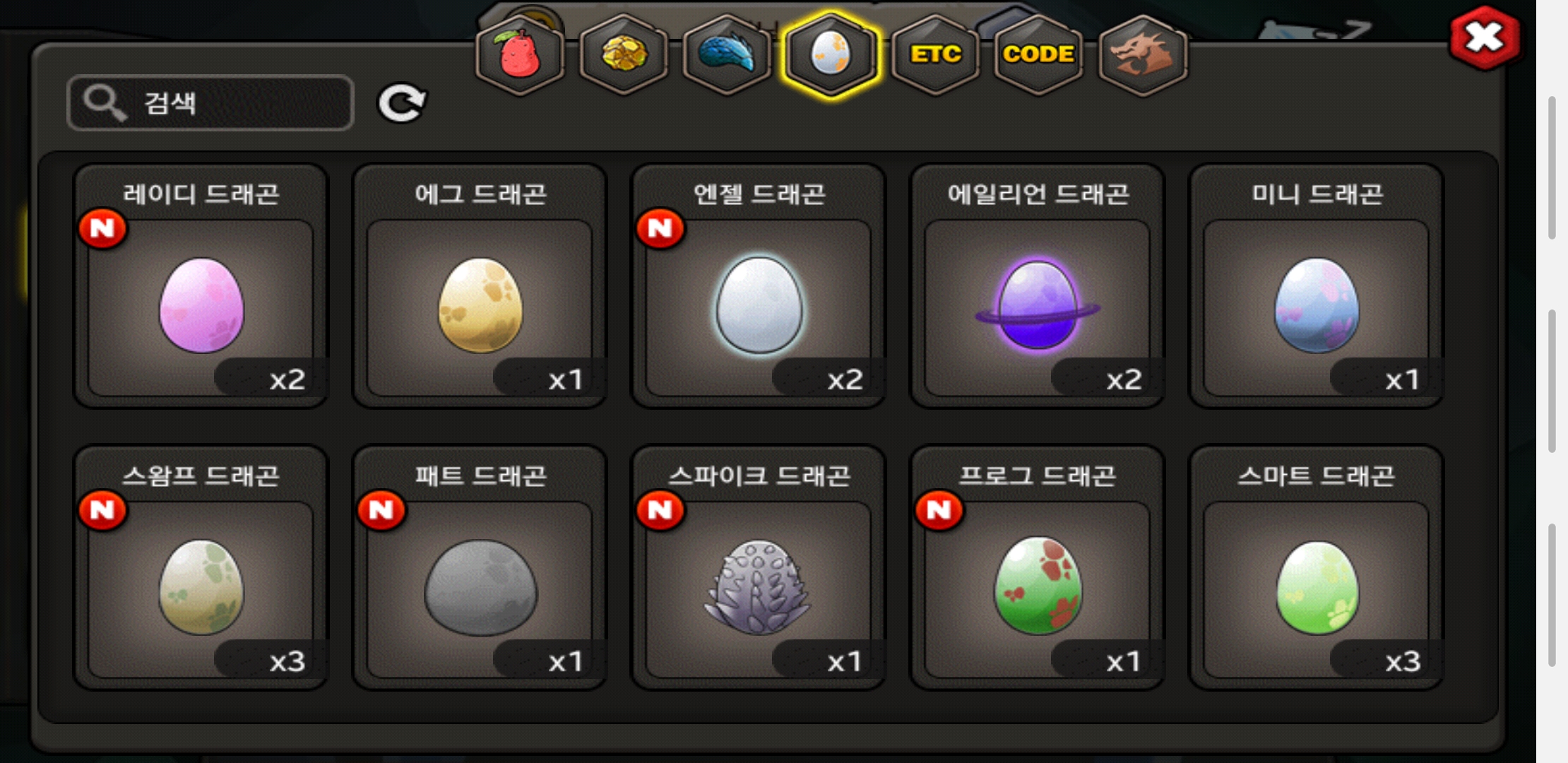The image size is (1568, 763).
Task: Click the refresh arrow icon
Action: [x=402, y=103]
